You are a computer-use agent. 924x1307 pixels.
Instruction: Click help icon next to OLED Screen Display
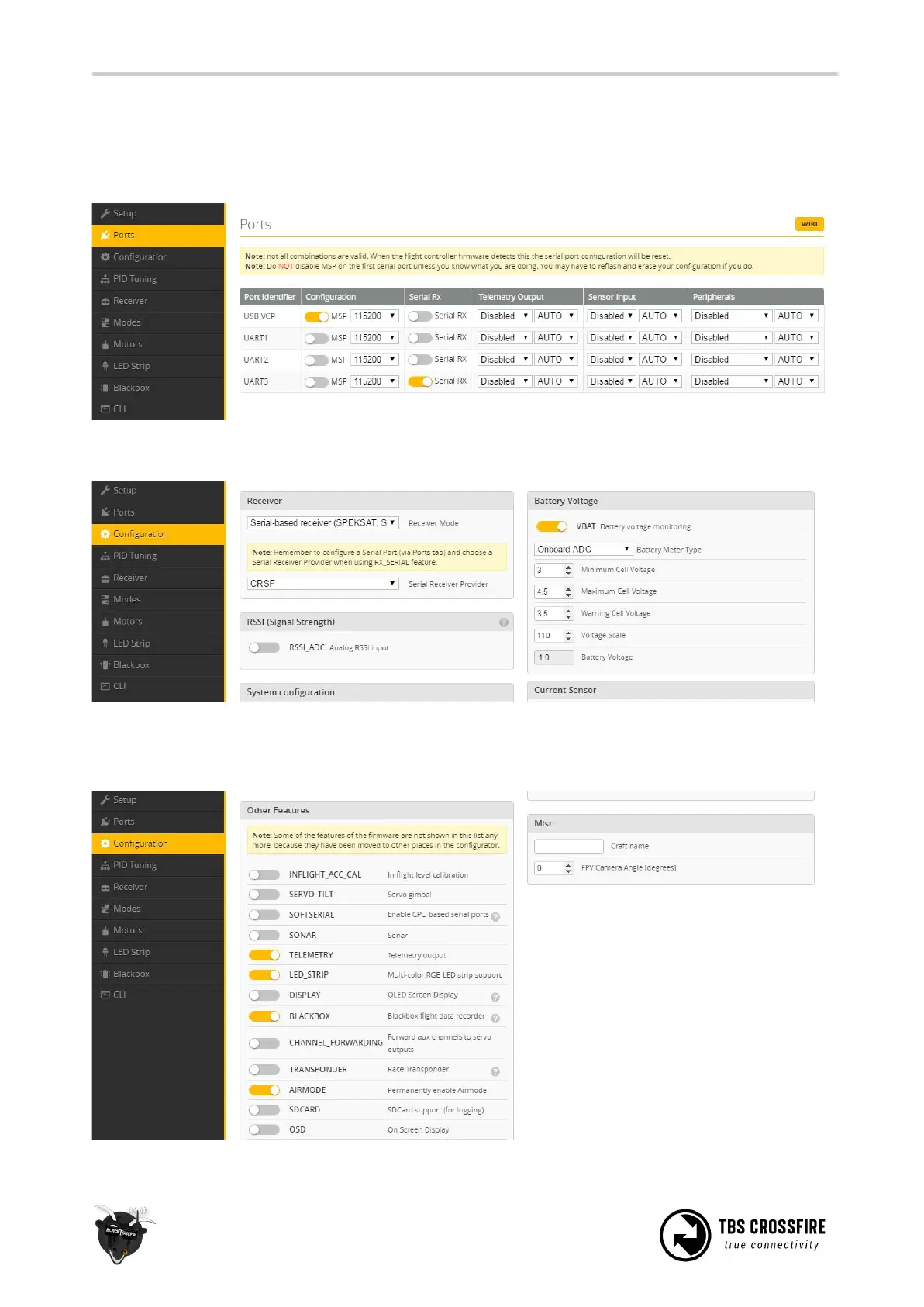click(x=495, y=997)
